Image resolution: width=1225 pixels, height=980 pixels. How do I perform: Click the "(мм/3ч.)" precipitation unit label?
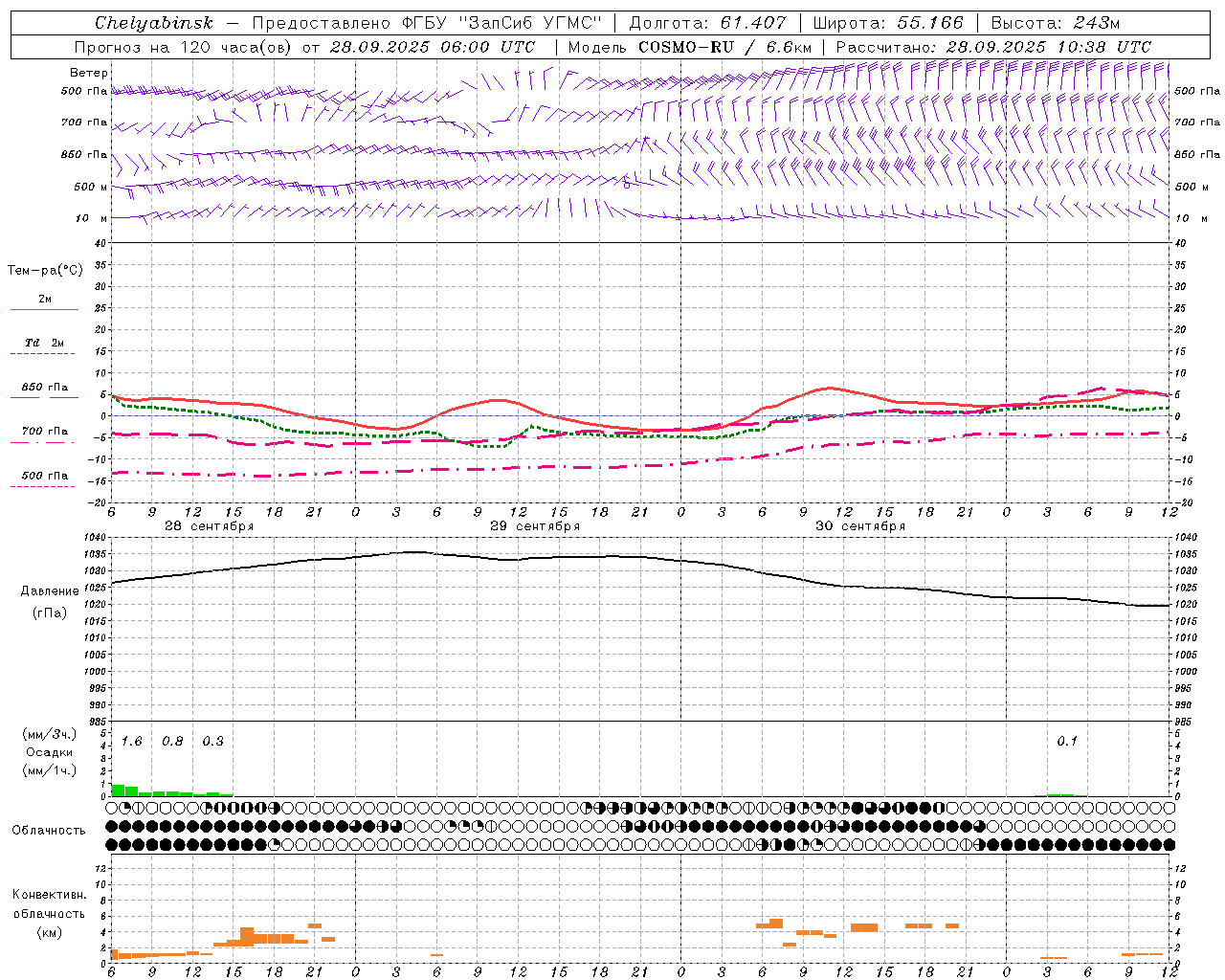[x=50, y=734]
